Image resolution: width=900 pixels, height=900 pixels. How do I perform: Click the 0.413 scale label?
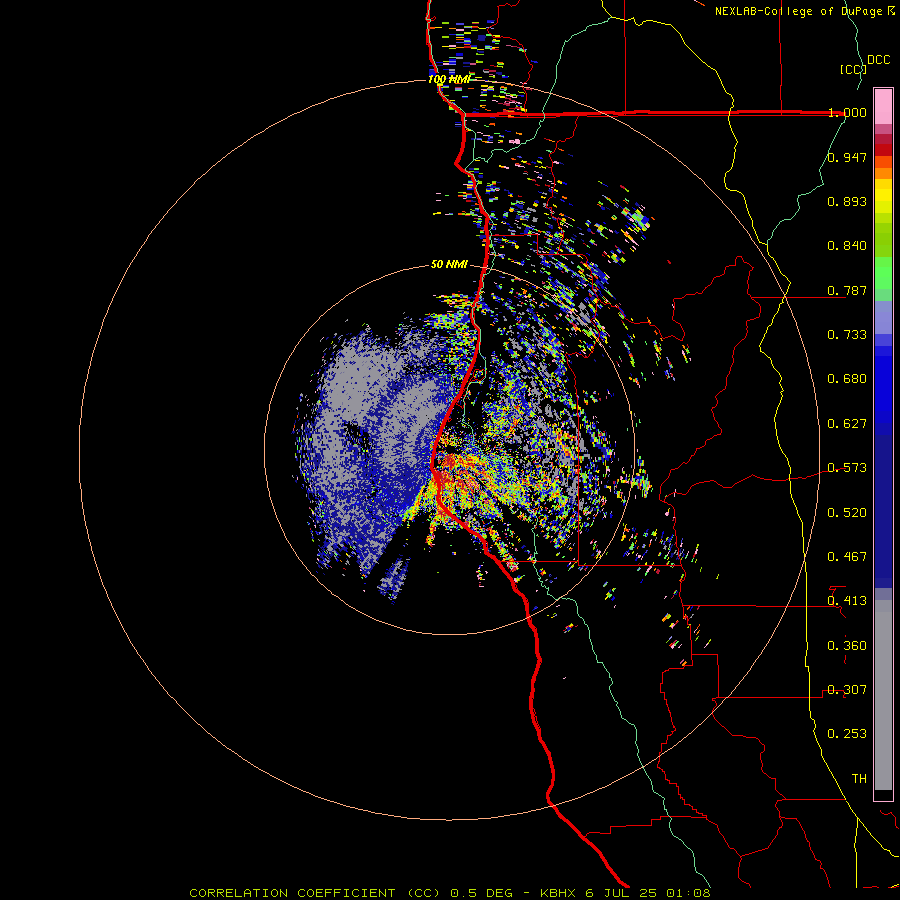(x=847, y=600)
